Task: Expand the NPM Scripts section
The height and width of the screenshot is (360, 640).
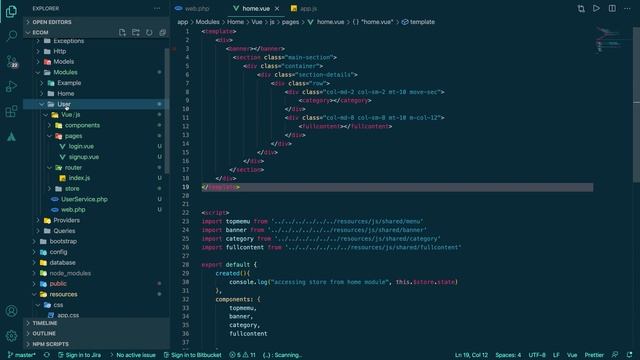Action: coord(96,344)
